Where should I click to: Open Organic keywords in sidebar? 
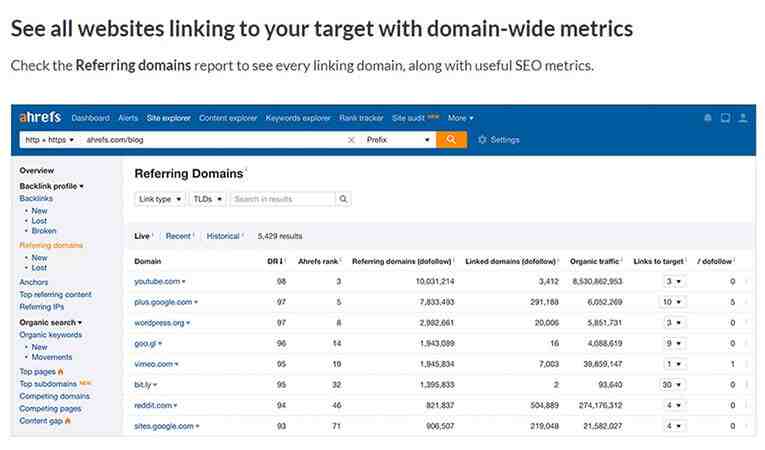51,335
